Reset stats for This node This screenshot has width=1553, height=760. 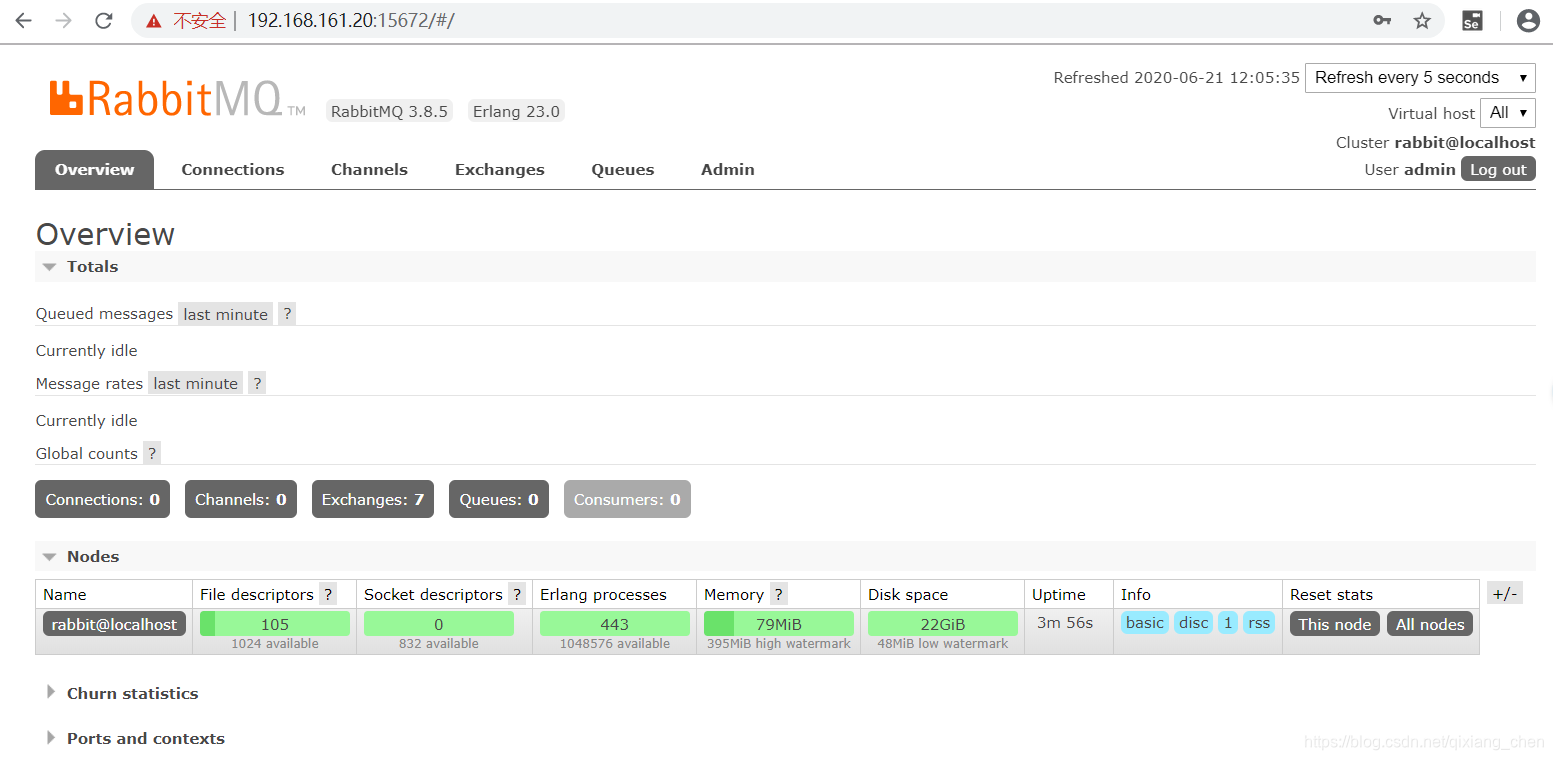(1335, 624)
